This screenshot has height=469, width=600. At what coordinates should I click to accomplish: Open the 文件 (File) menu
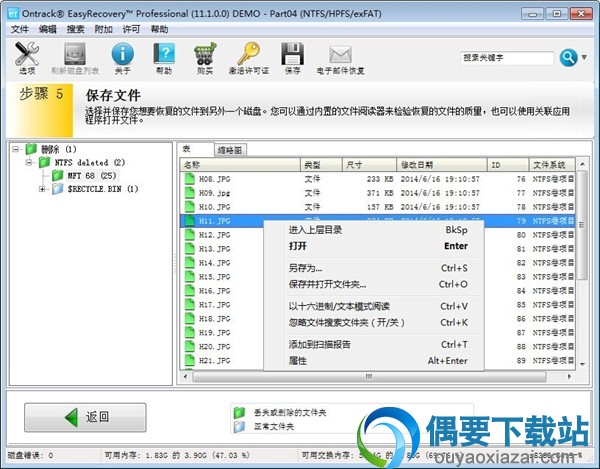pyautogui.click(x=19, y=29)
